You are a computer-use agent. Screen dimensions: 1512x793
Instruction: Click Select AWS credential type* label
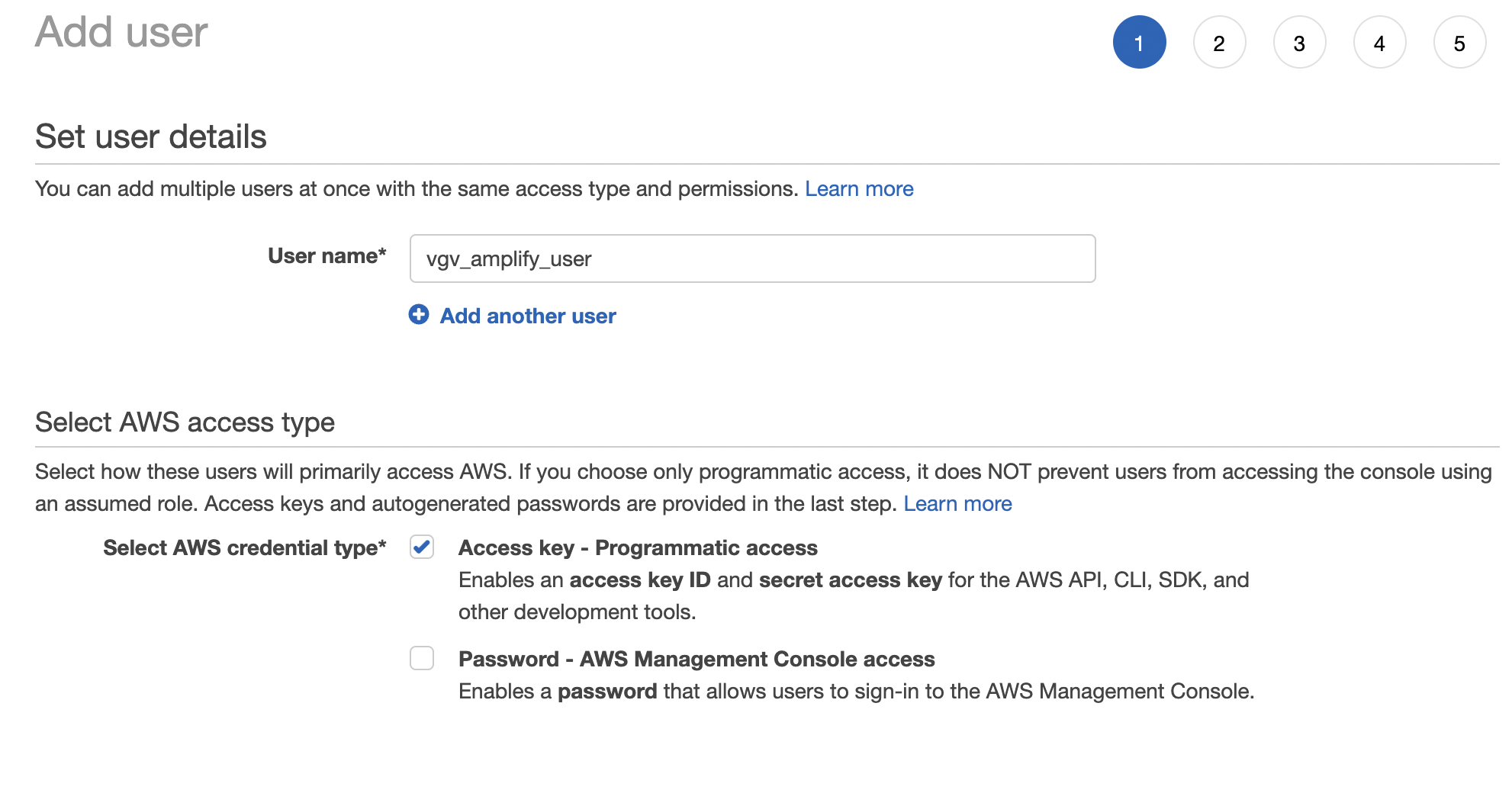pyautogui.click(x=245, y=547)
